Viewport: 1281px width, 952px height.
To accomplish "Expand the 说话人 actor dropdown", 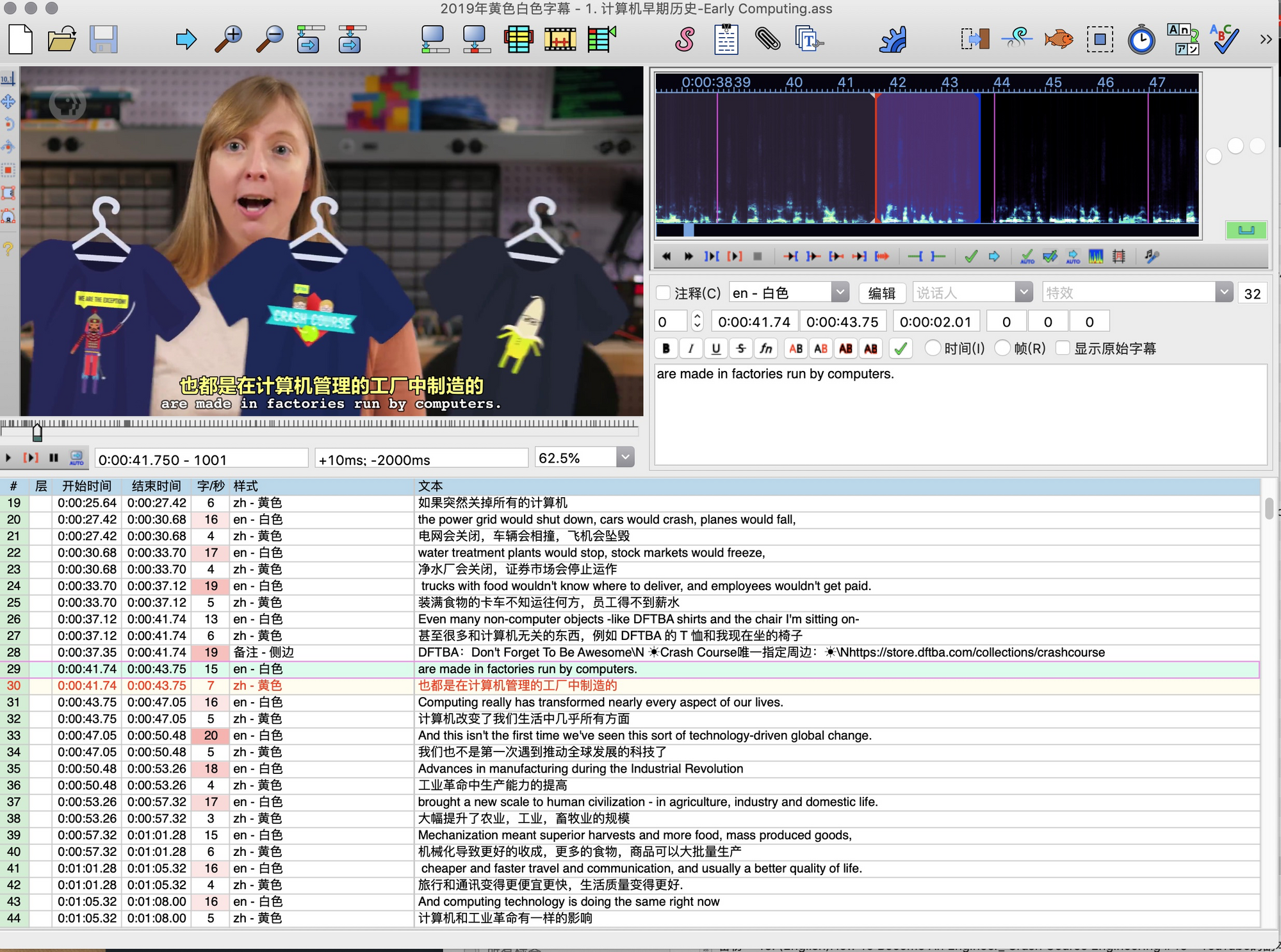I will 1024,293.
